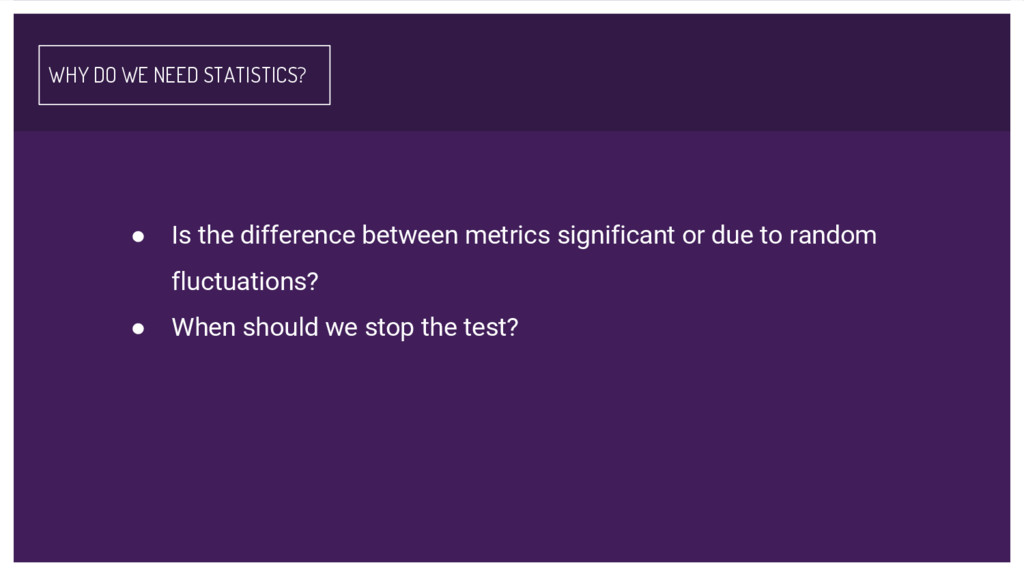Click the word "metrics" in the first bullet
The width and height of the screenshot is (1024, 576).
pos(507,236)
